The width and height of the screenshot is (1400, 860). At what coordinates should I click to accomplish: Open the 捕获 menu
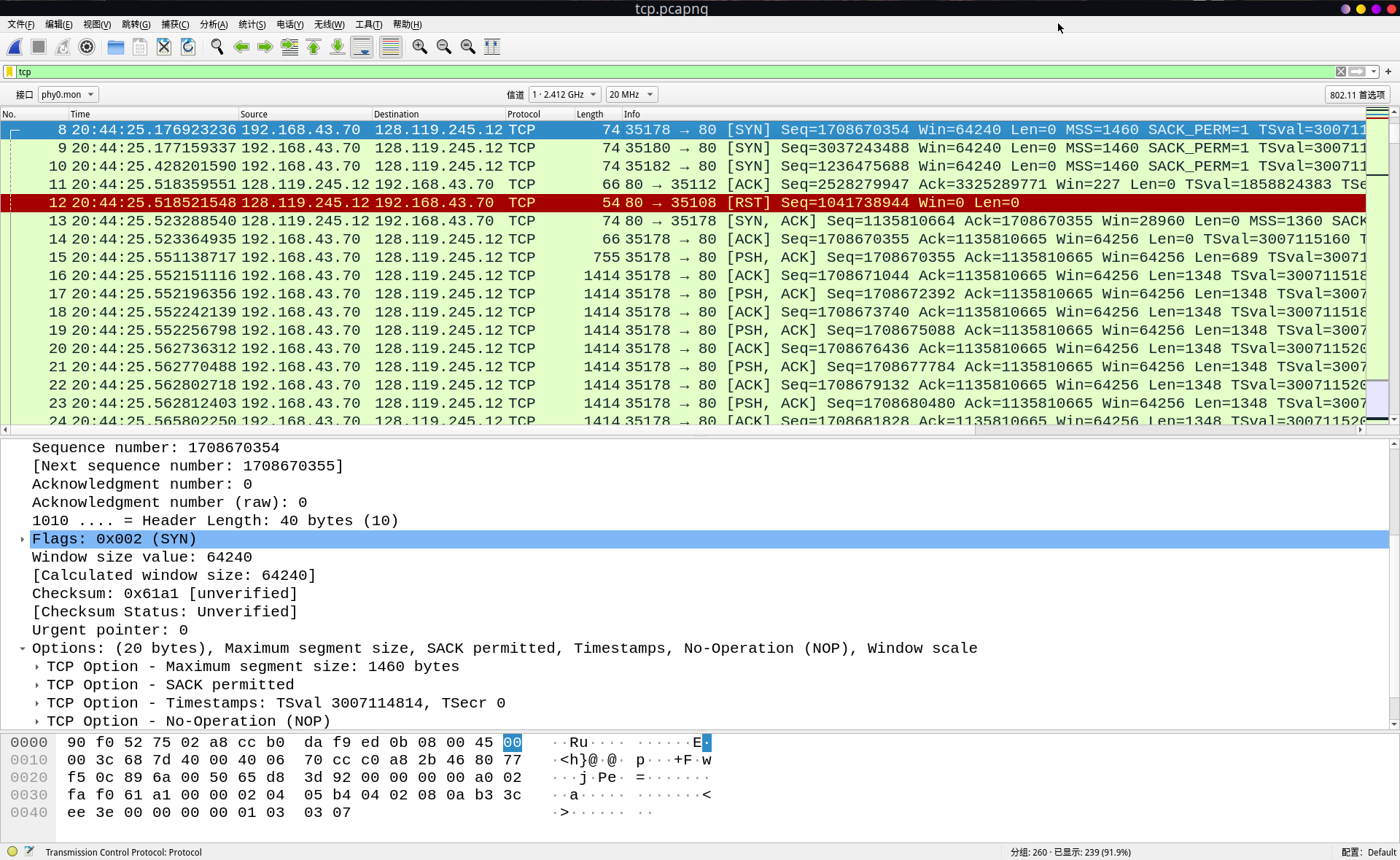[175, 24]
